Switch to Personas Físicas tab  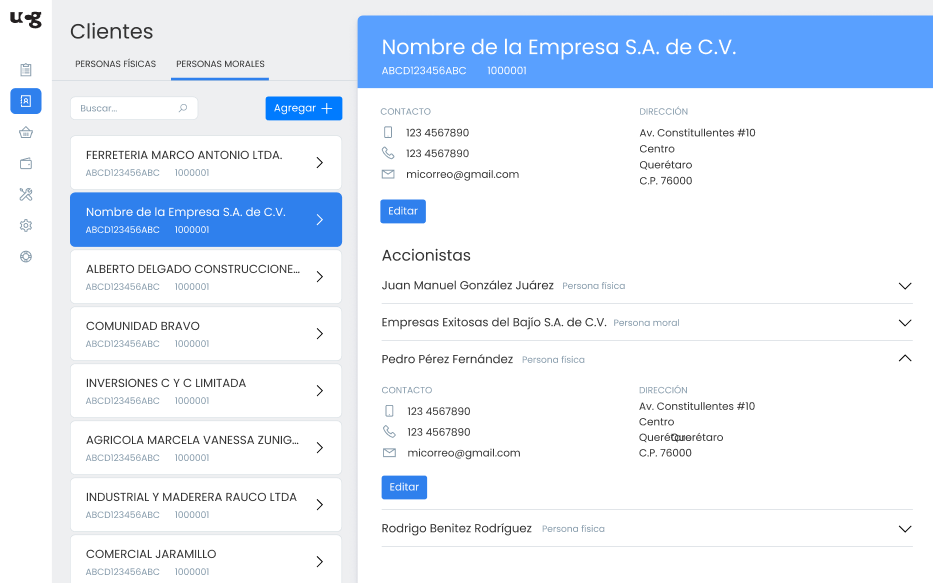click(116, 64)
